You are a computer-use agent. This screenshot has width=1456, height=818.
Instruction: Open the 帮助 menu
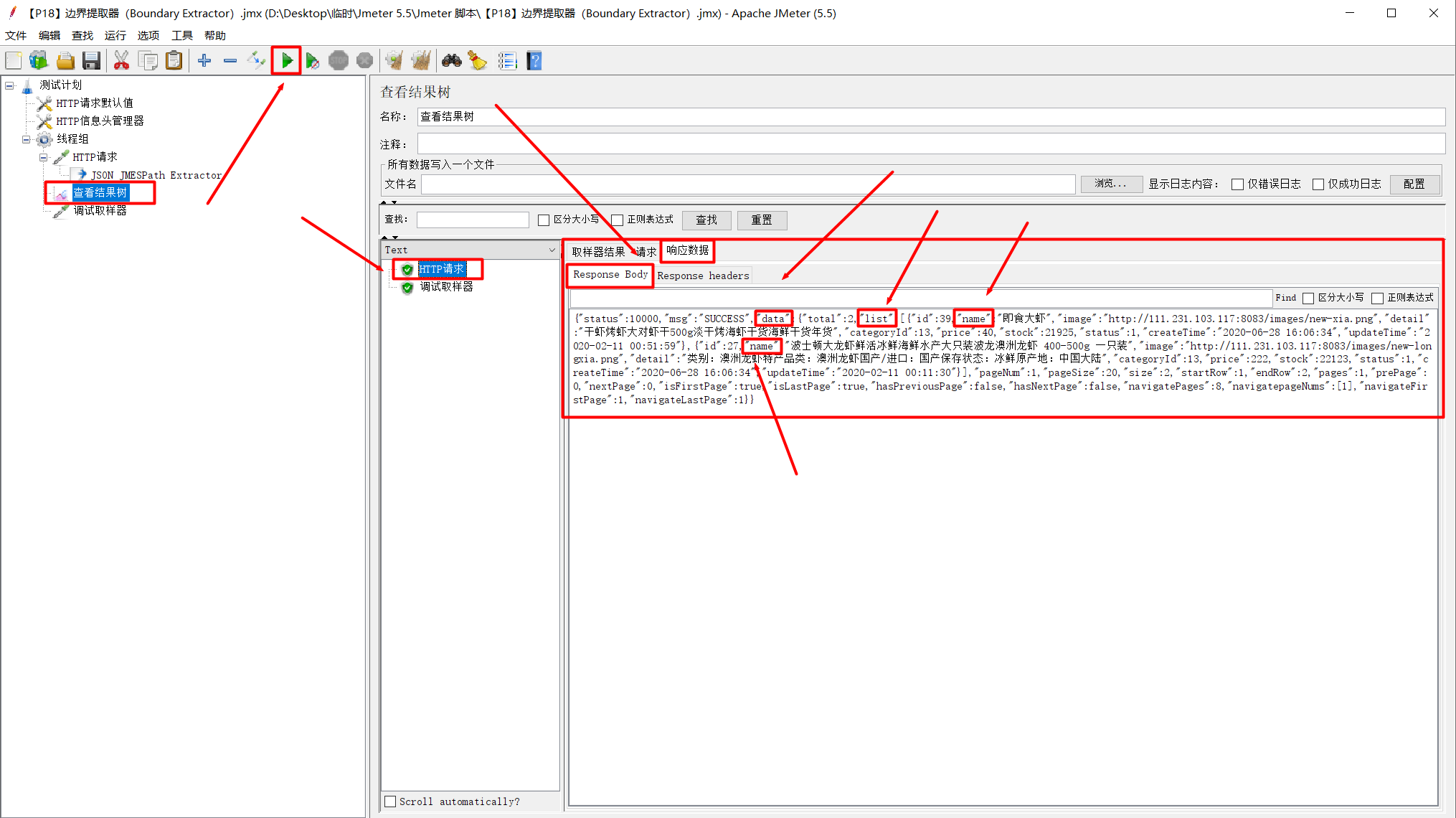click(215, 35)
